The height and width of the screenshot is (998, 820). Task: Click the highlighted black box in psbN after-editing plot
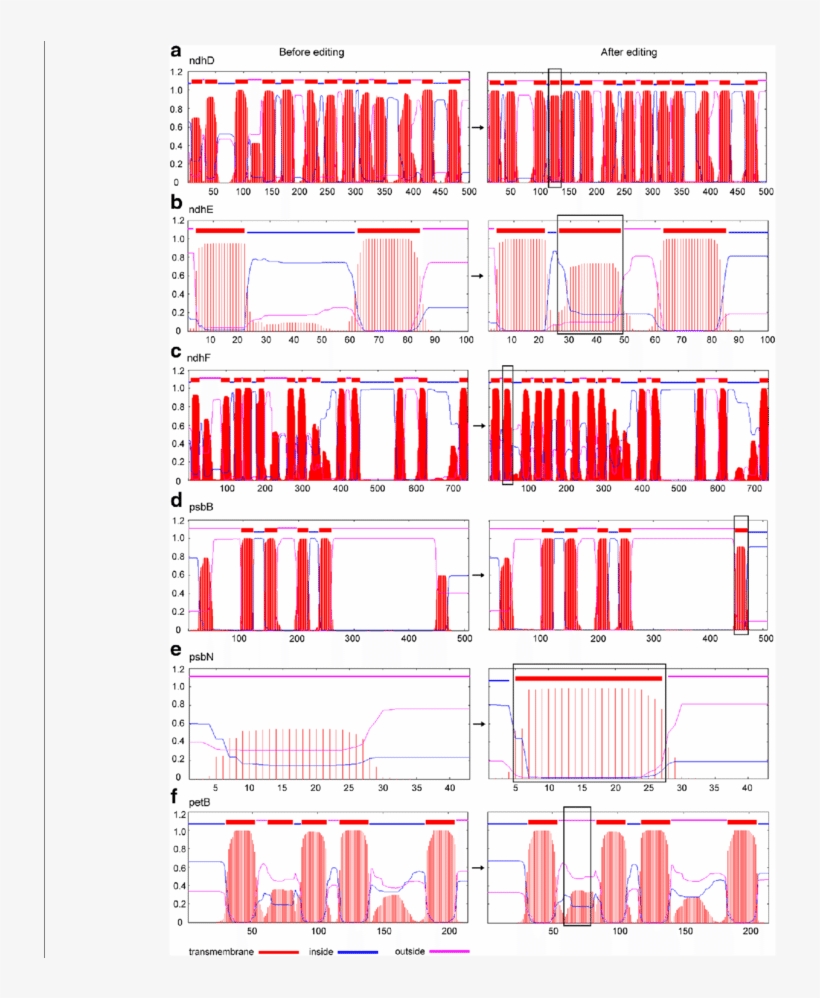[589, 722]
